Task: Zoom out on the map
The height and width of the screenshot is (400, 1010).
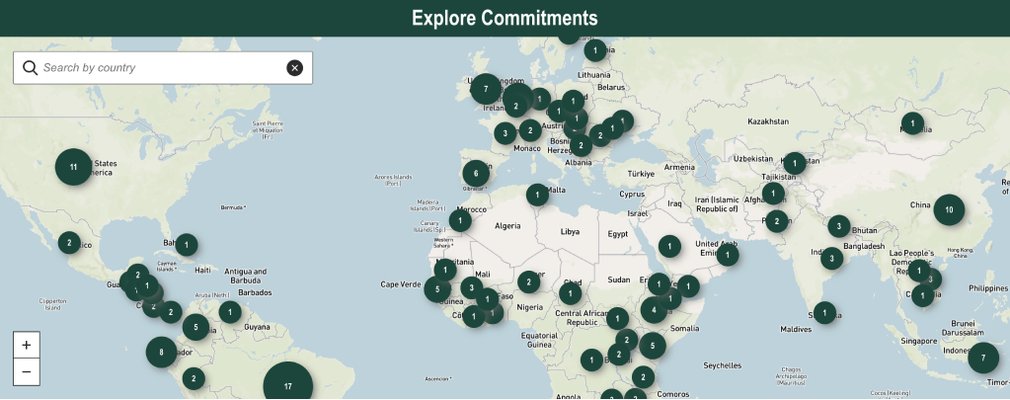Action: point(26,373)
